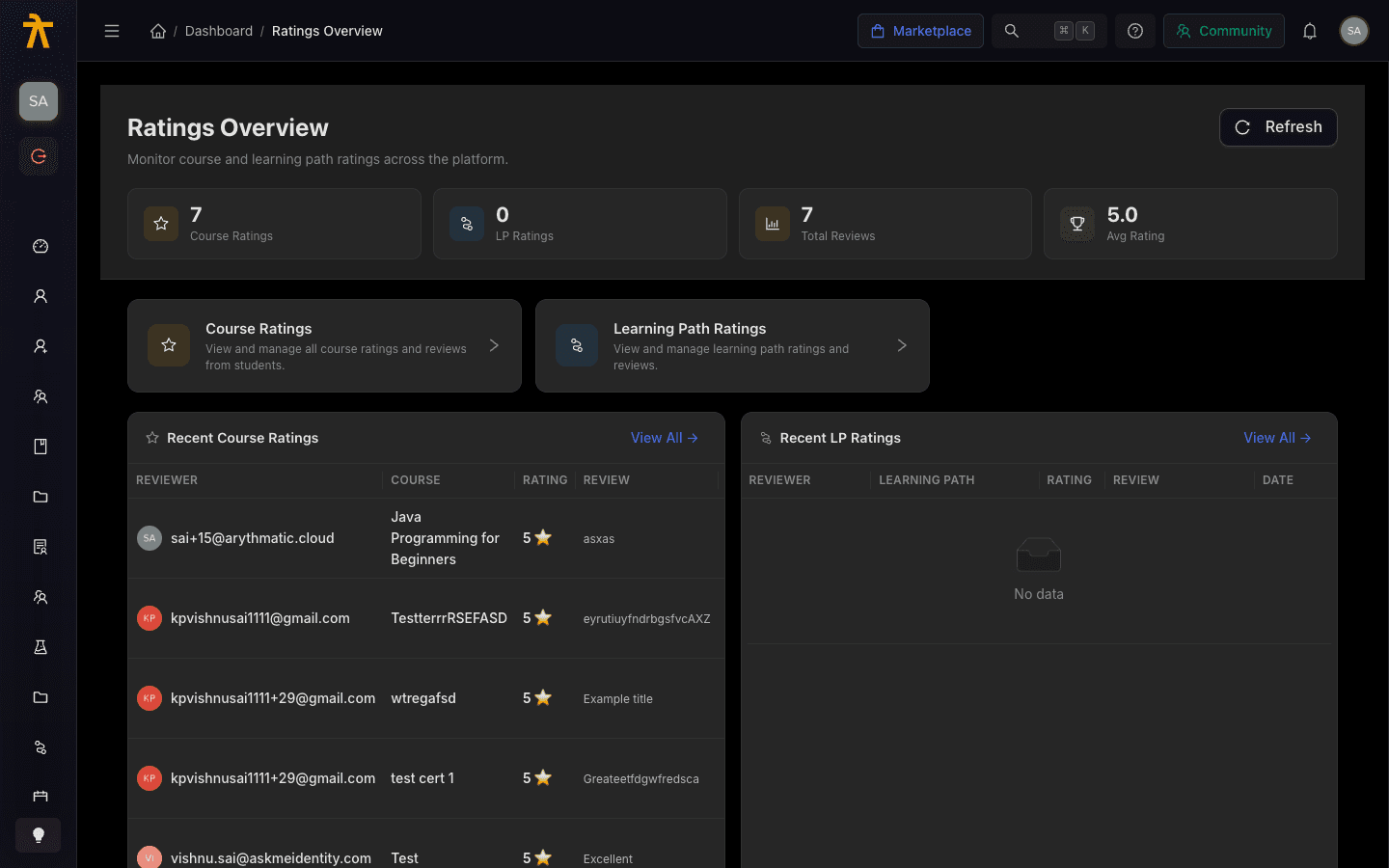The width and height of the screenshot is (1389, 868).
Task: Click the review 'Greateetfdgwfredsca'
Action: point(641,779)
